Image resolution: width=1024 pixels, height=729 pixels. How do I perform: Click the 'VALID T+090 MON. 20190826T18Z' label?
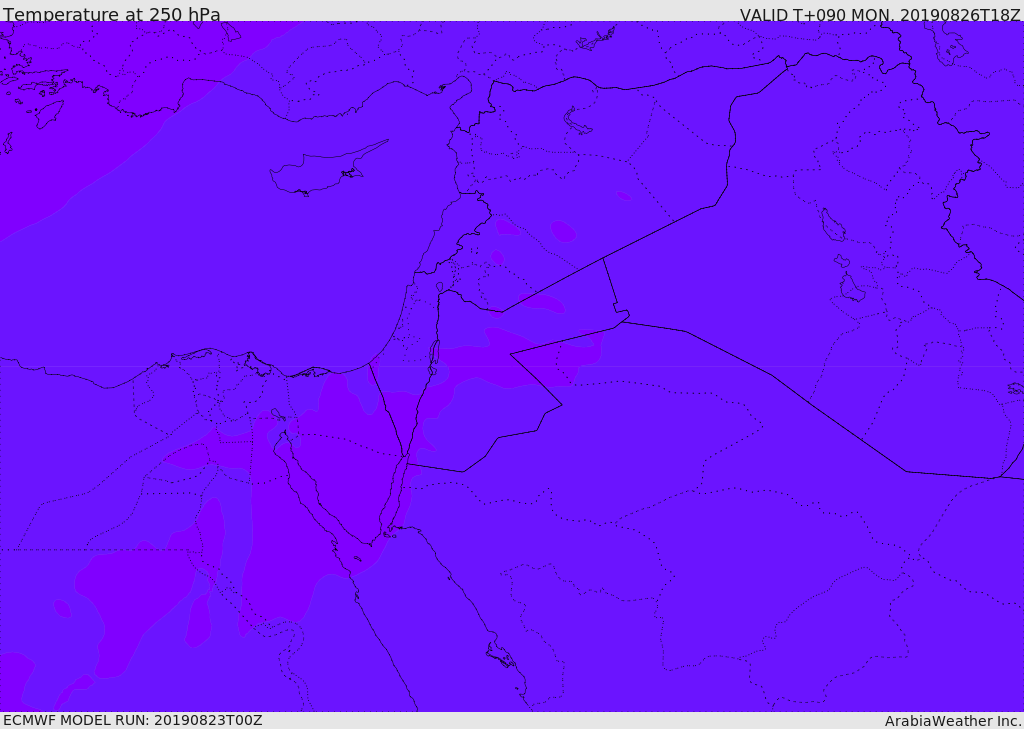coord(880,14)
